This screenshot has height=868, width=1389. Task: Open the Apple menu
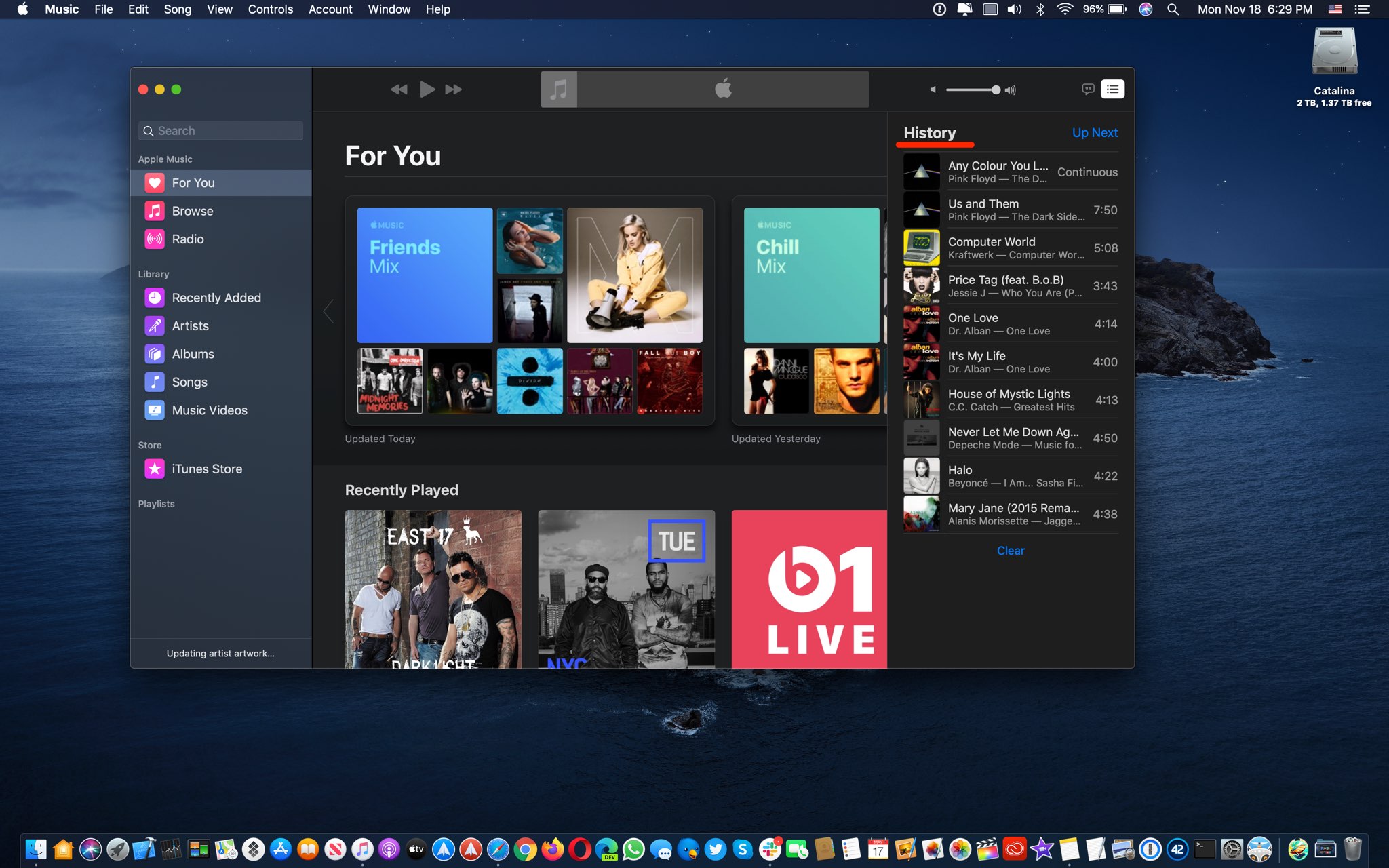pyautogui.click(x=23, y=9)
